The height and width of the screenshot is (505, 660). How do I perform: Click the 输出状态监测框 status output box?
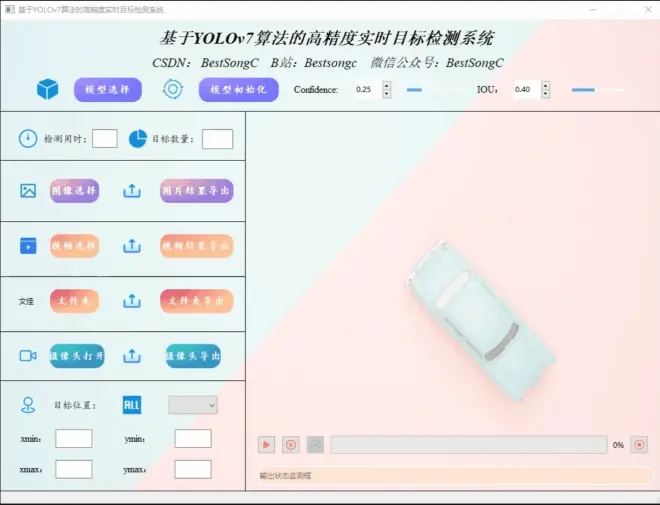(453, 475)
